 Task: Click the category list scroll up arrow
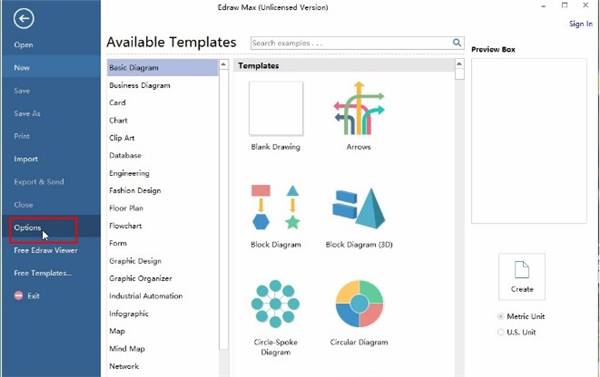point(223,64)
